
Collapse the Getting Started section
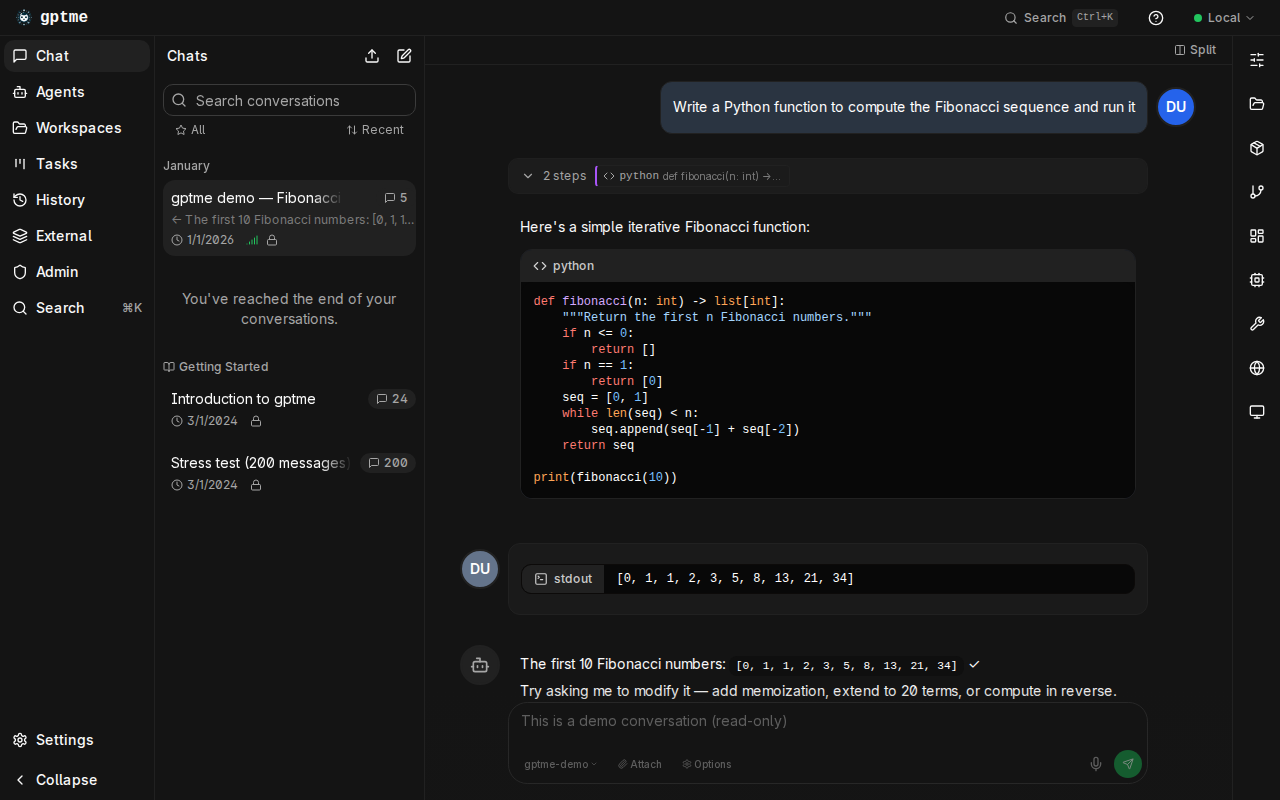click(x=216, y=367)
